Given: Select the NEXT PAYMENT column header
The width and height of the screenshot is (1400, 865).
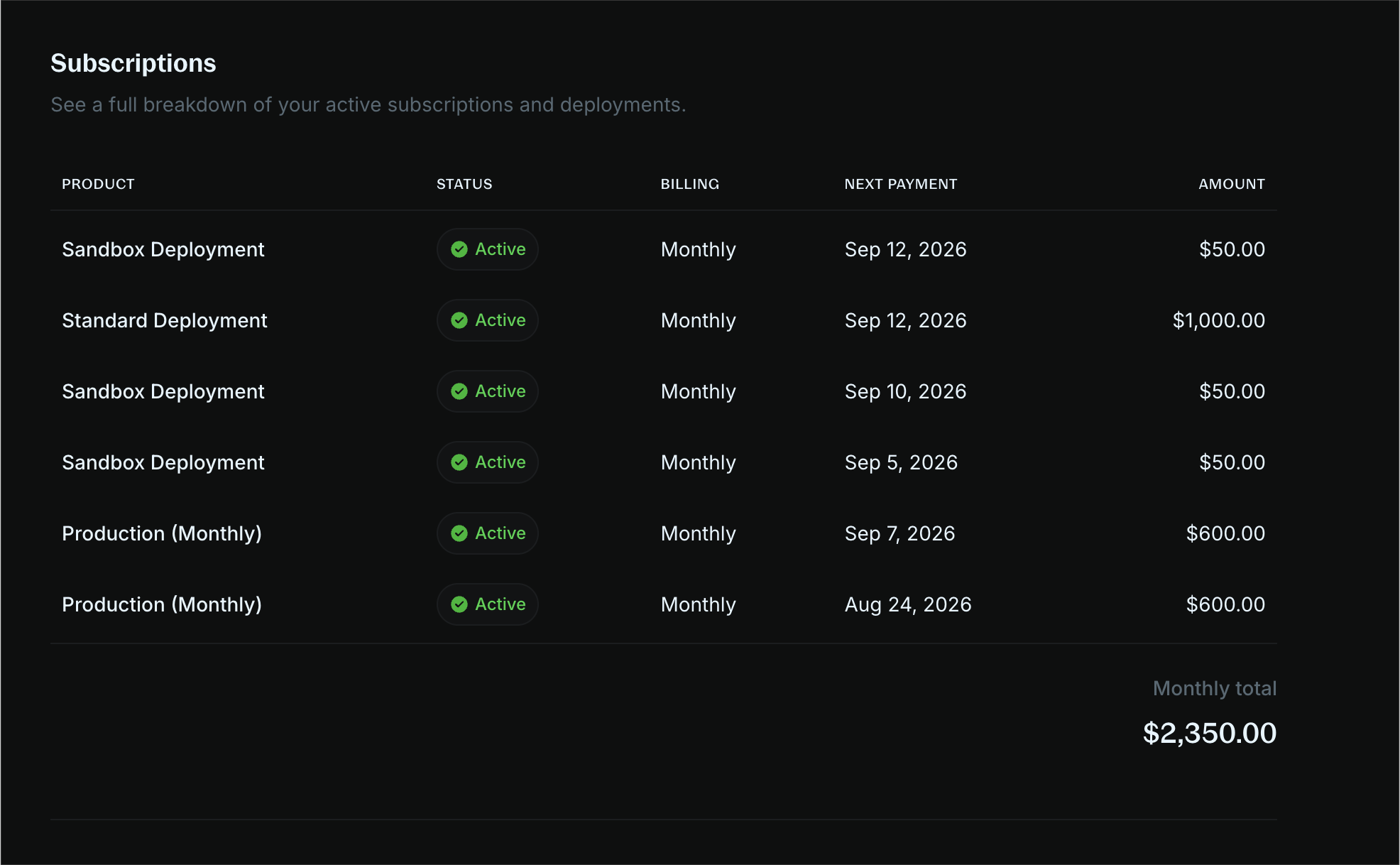Looking at the screenshot, I should [x=901, y=184].
